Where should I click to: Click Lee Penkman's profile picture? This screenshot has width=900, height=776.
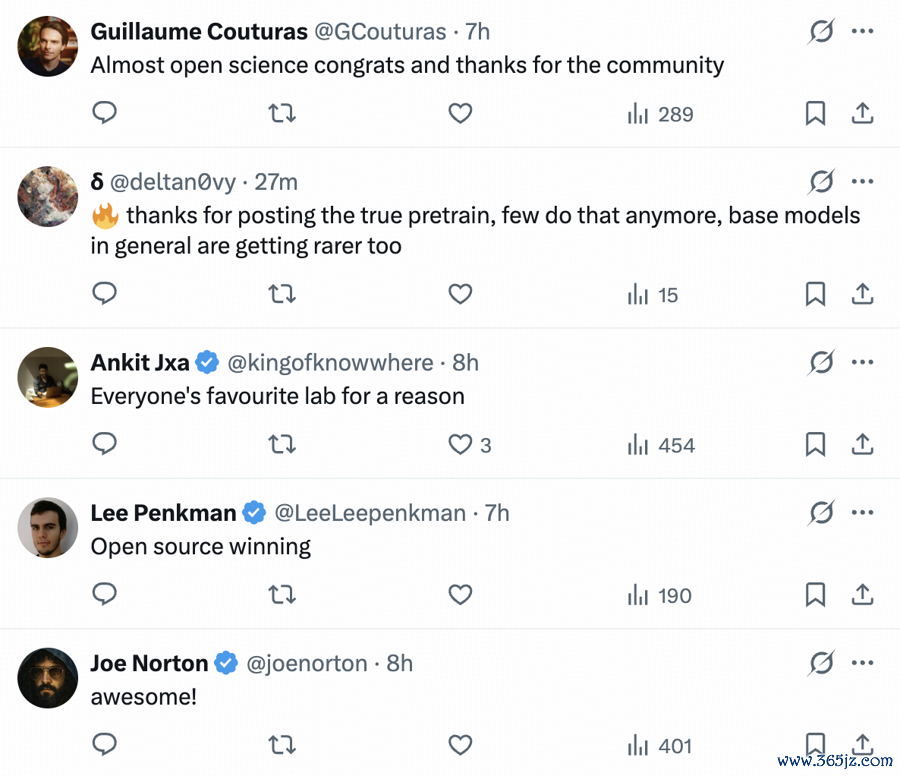48,527
